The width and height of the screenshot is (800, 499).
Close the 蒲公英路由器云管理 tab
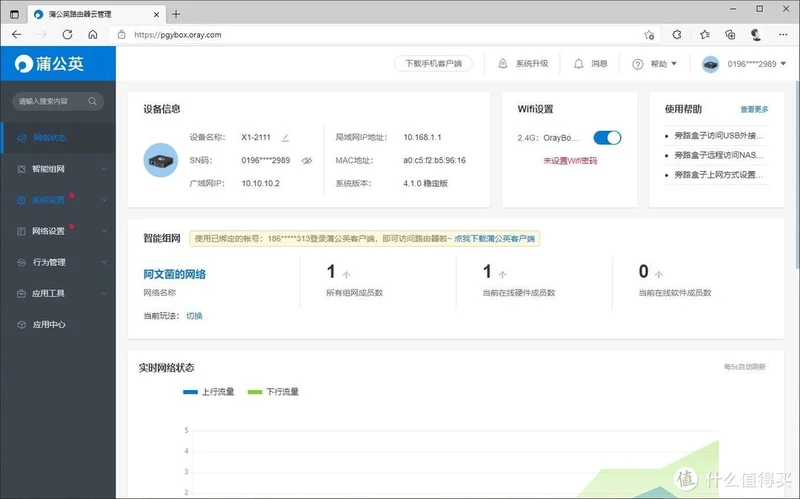coord(156,14)
